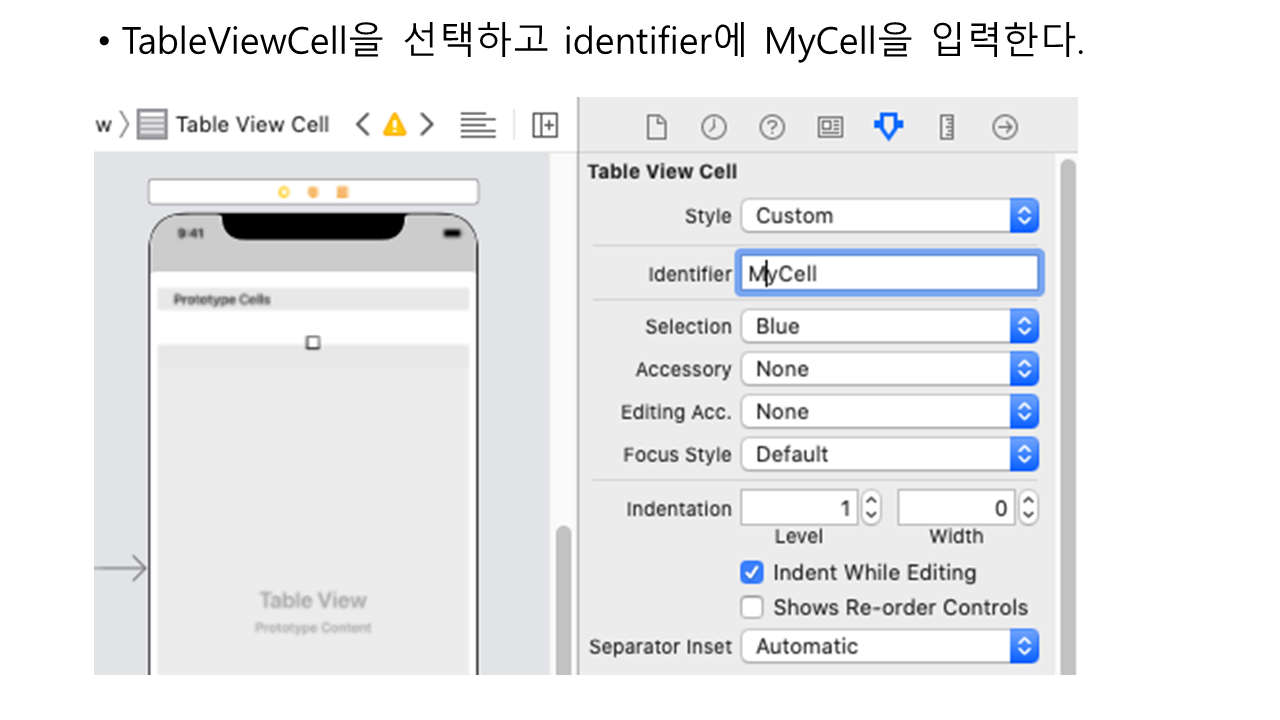Image resolution: width=1280 pixels, height=720 pixels.
Task: Enable Shows Re-order Controls checkbox
Action: [x=752, y=608]
